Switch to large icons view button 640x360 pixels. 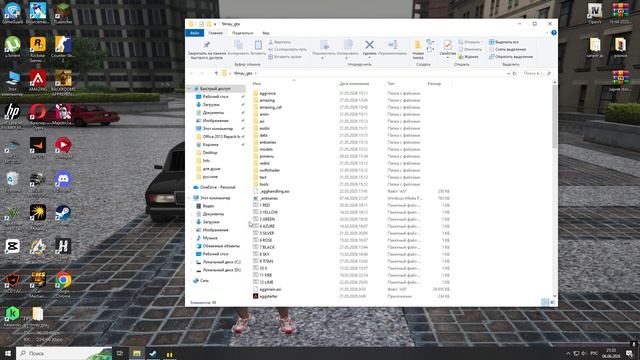tap(552, 302)
